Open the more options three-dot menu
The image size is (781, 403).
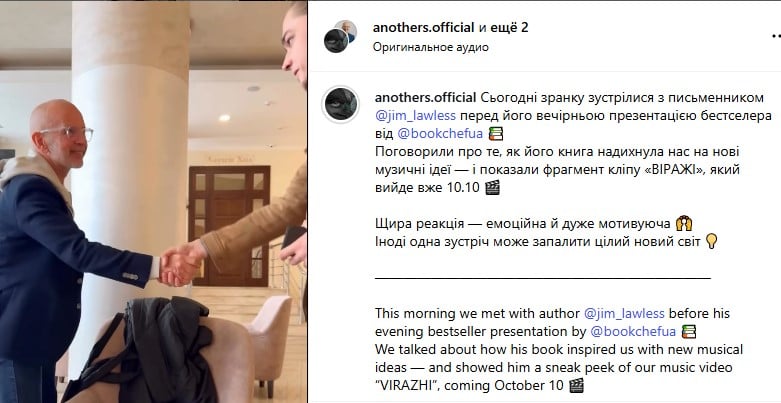click(776, 36)
